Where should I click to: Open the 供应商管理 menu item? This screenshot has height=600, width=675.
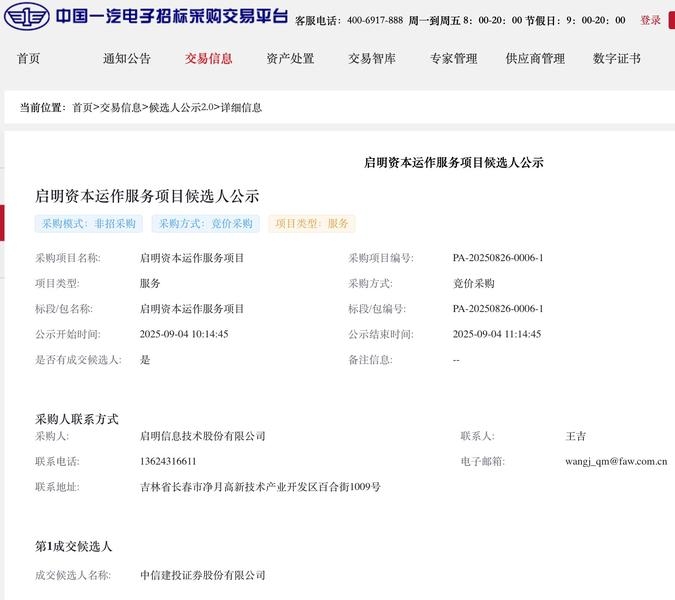[535, 59]
